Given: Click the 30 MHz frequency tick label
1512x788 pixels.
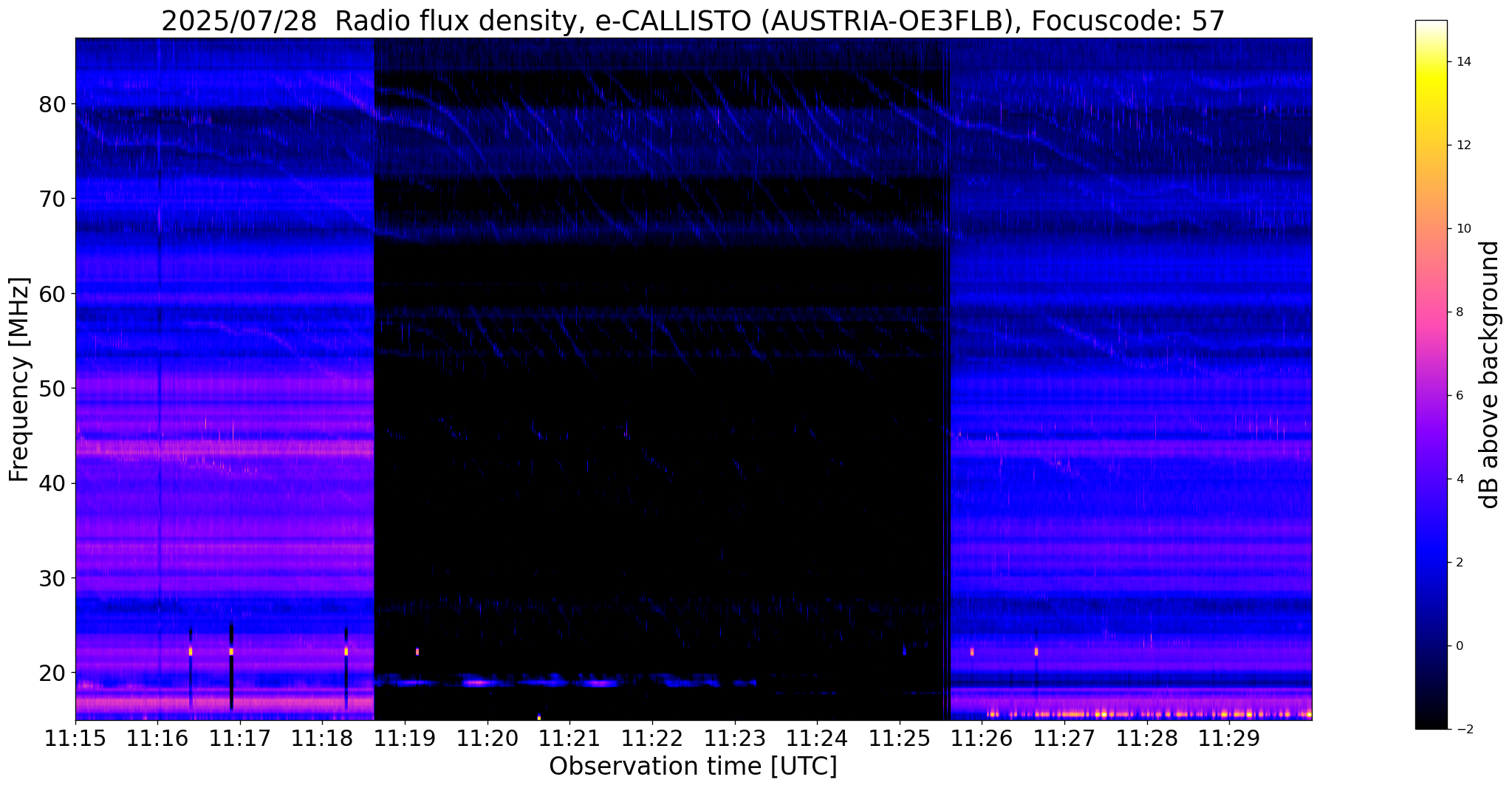Looking at the screenshot, I should coord(52,578).
